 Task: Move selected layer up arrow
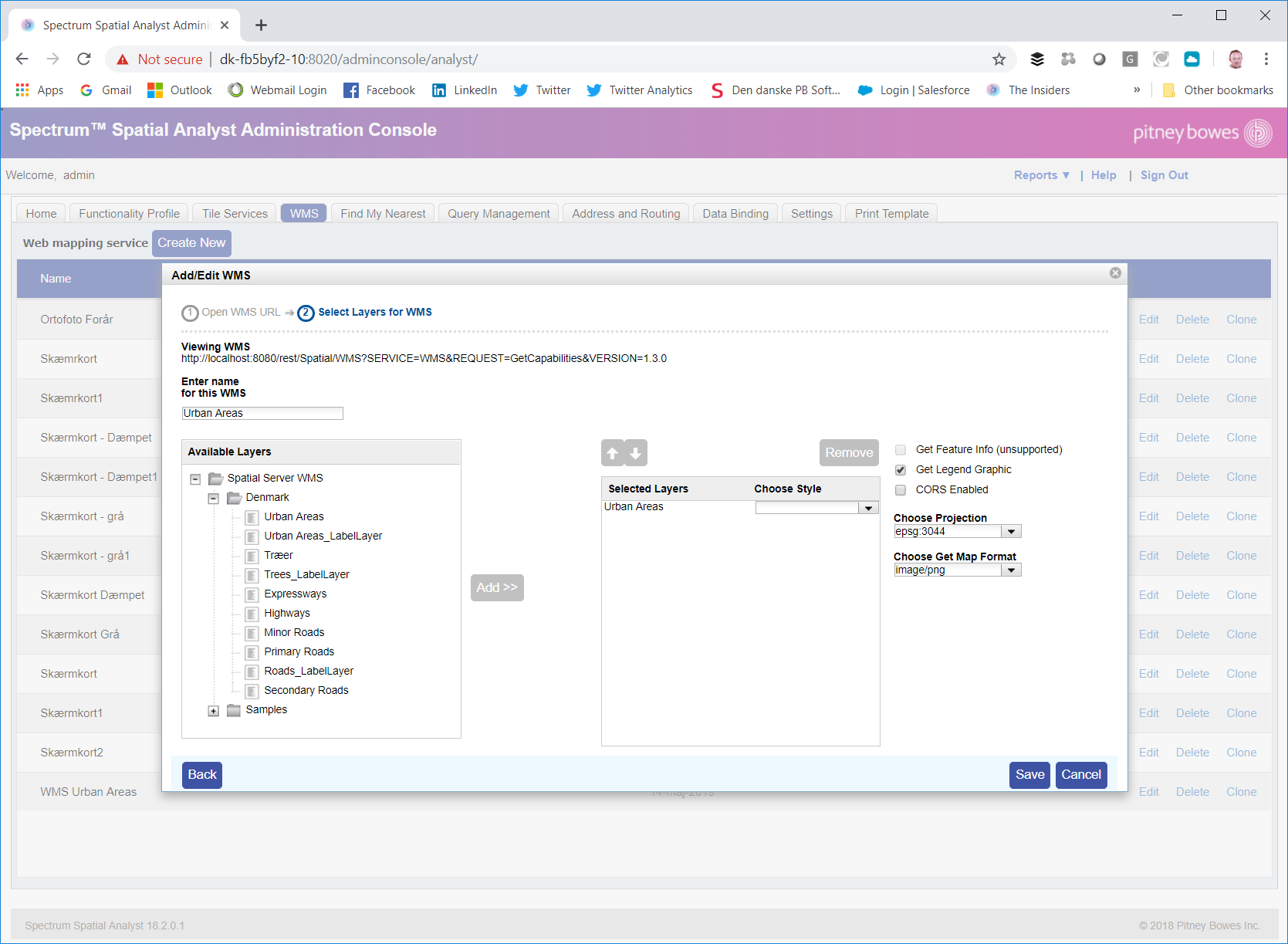click(x=613, y=453)
